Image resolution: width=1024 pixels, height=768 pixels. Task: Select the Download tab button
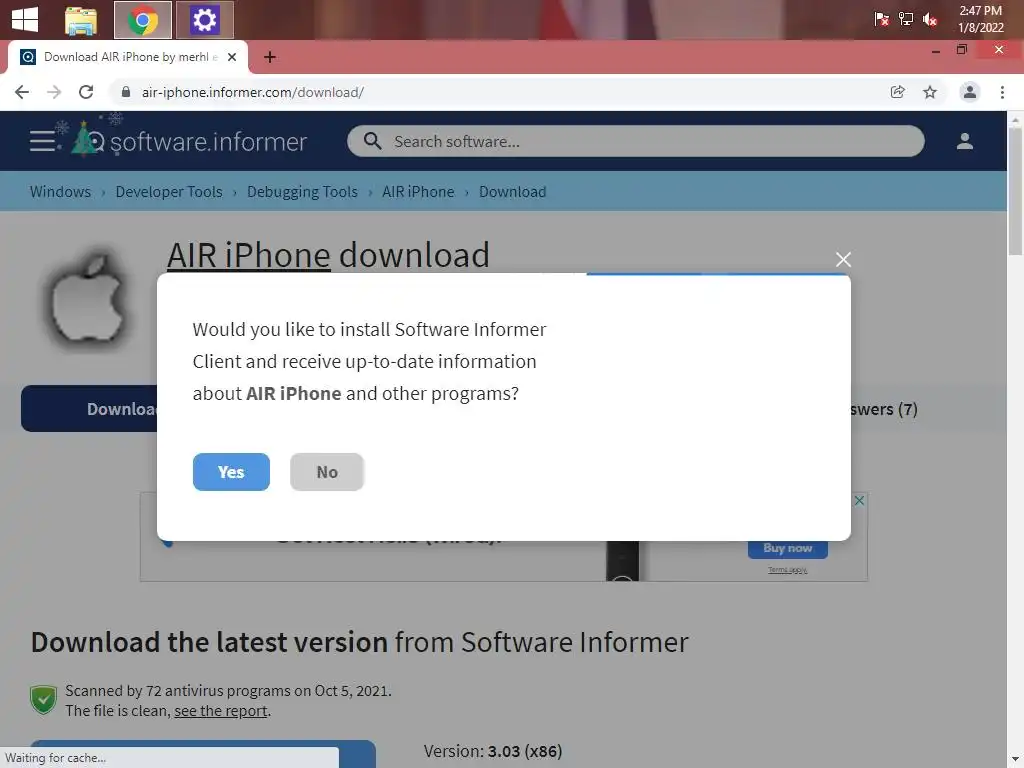[89, 409]
